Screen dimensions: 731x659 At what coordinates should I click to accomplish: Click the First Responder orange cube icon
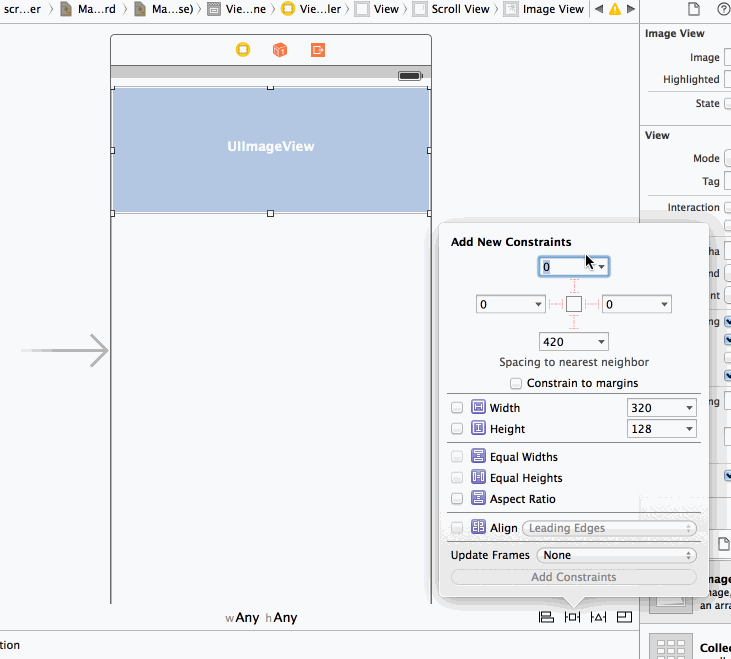tap(280, 49)
